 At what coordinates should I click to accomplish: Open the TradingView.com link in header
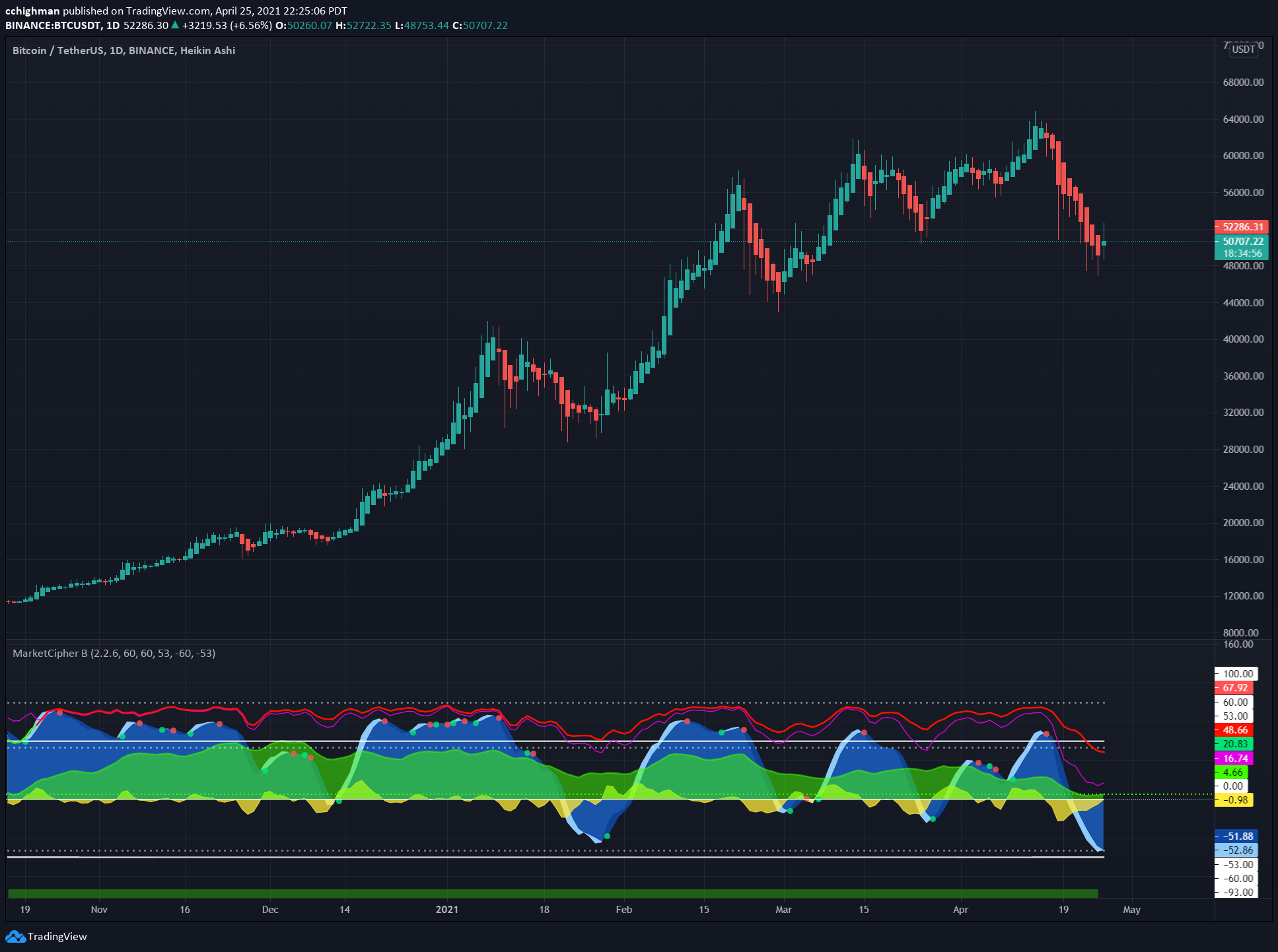[x=168, y=11]
